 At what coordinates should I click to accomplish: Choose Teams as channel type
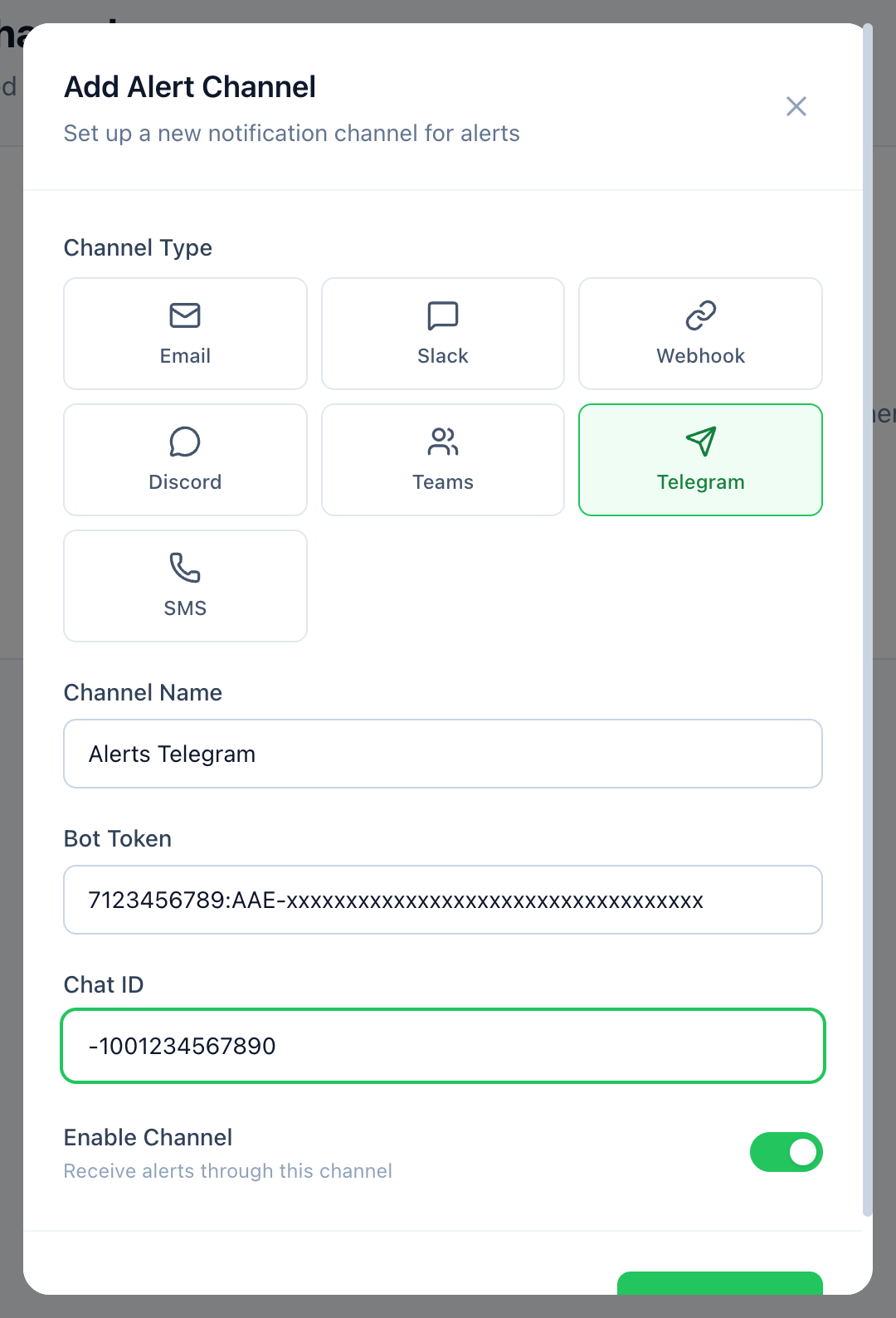point(443,460)
